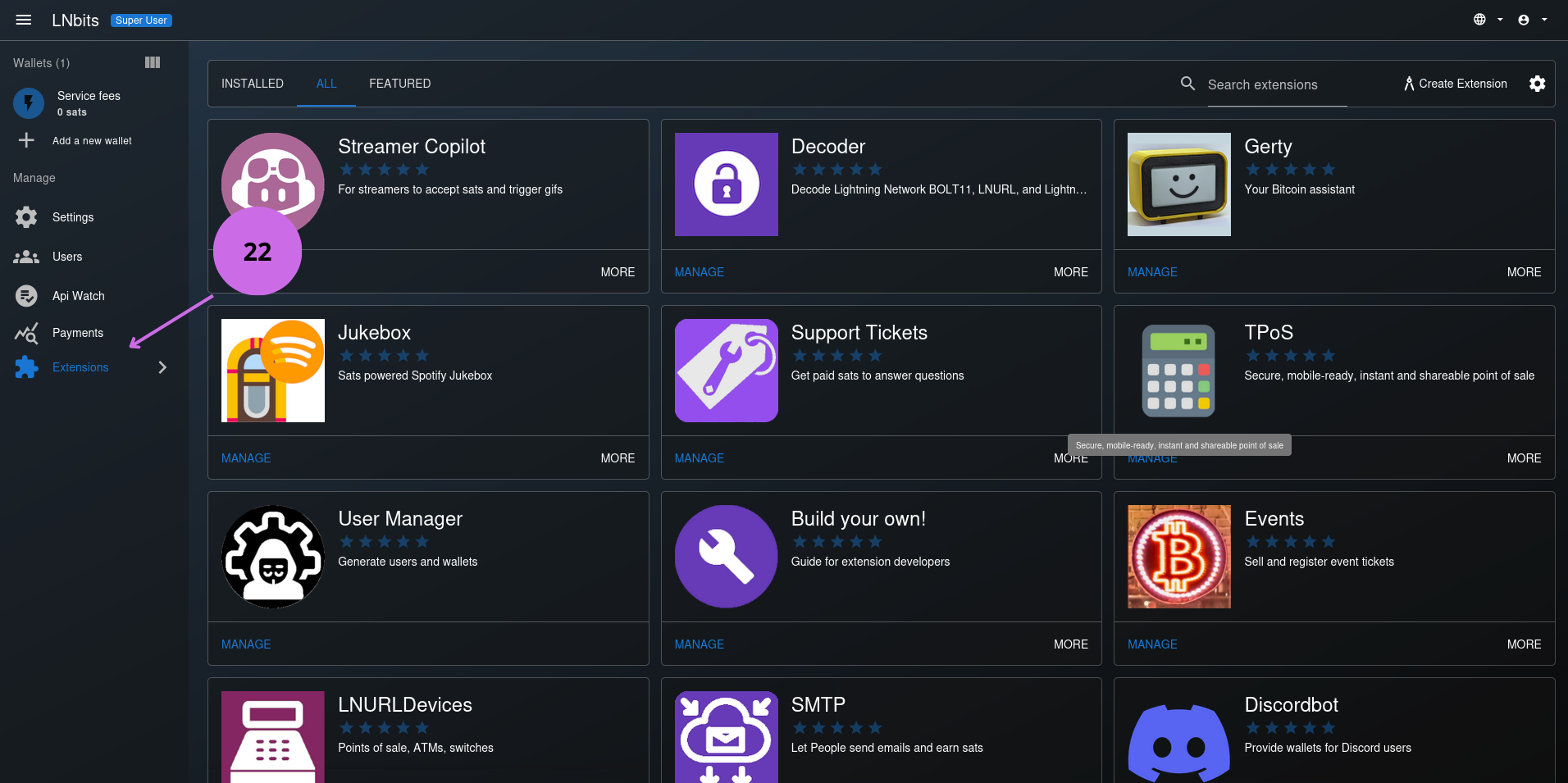
Task: Open extension settings via top-right gear icon
Action: [1537, 84]
